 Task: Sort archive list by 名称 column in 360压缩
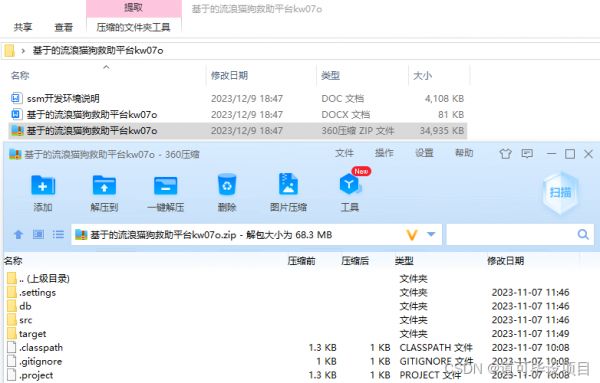(13, 261)
